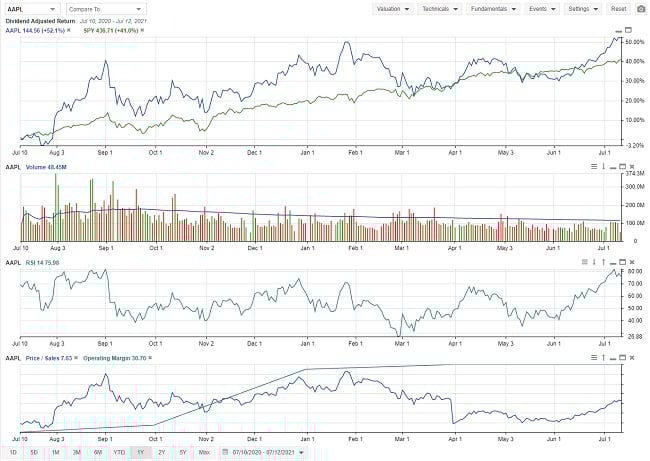Image resolution: width=650 pixels, height=461 pixels.
Task: Maximize the Dividend Adjusted Return panel
Action: pyautogui.click(x=628, y=30)
